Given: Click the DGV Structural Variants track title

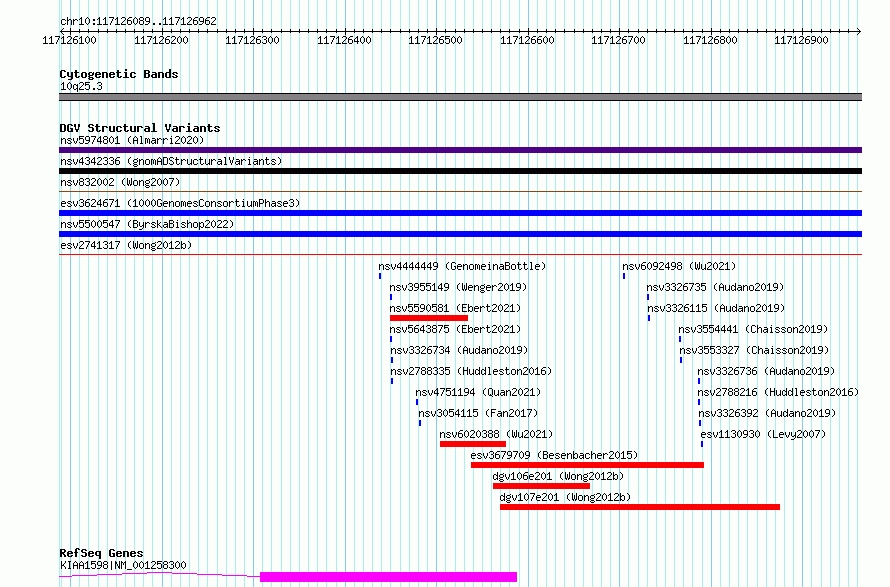Looking at the screenshot, I should 140,128.
